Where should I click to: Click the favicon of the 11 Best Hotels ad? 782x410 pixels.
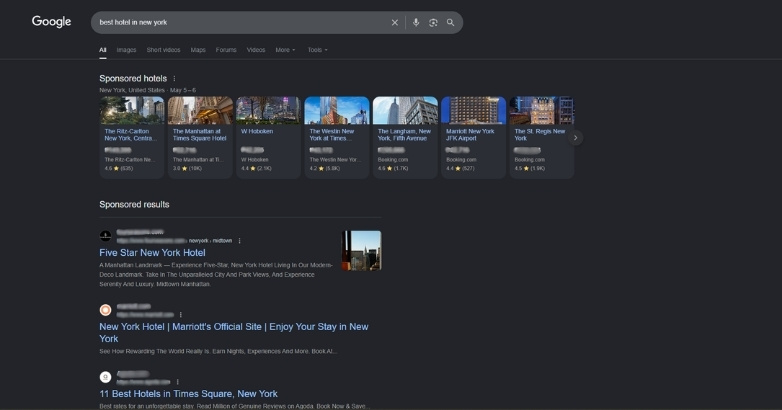tap(105, 377)
